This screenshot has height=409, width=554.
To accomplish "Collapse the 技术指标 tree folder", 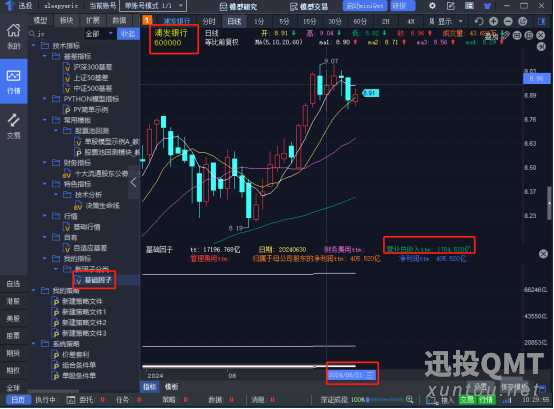I will point(34,46).
